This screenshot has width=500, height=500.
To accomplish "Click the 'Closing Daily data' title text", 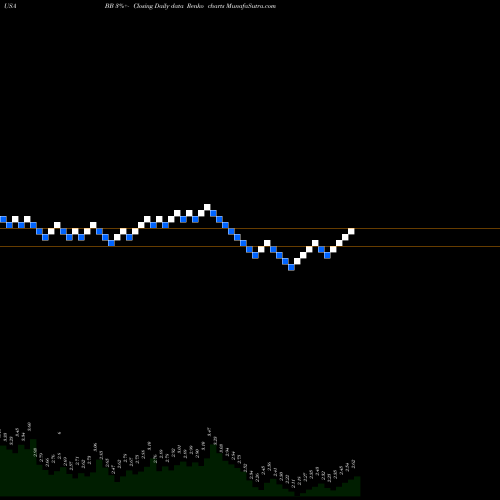I will [159, 6].
